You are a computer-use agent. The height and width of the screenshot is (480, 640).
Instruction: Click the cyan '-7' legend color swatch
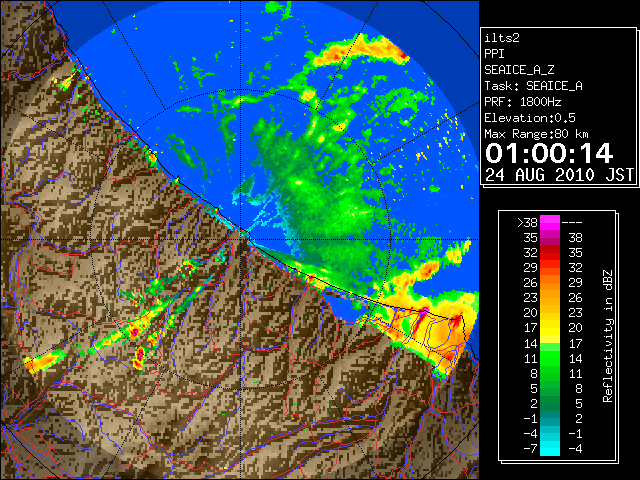coord(550,449)
